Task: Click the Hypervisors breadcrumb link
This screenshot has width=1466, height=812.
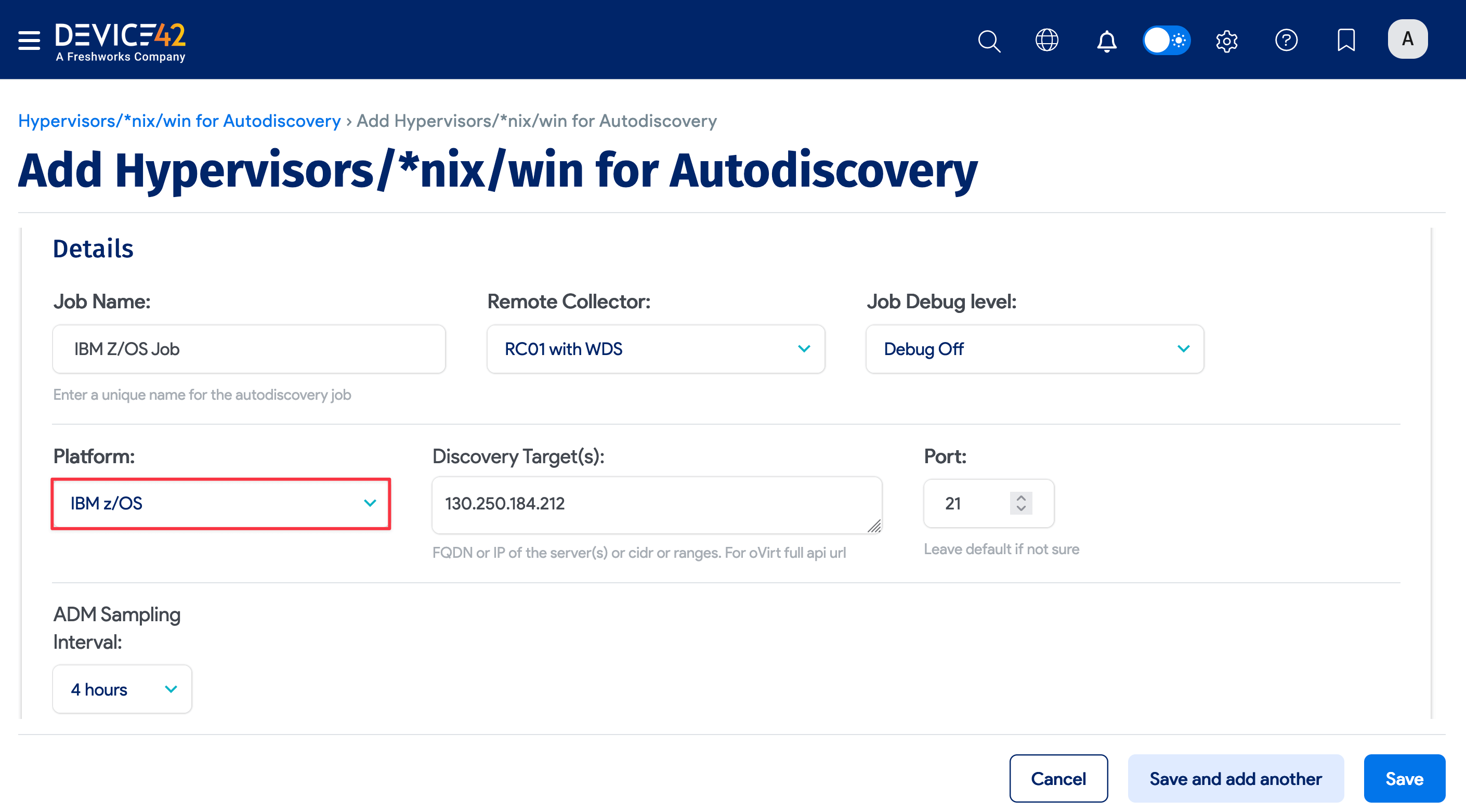Action: tap(179, 121)
